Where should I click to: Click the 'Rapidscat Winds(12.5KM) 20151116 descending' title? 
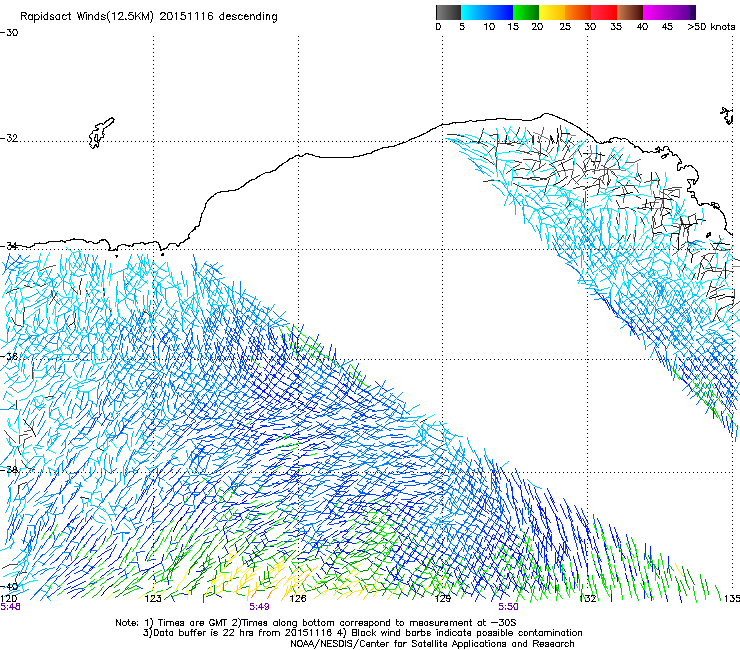(x=149, y=17)
